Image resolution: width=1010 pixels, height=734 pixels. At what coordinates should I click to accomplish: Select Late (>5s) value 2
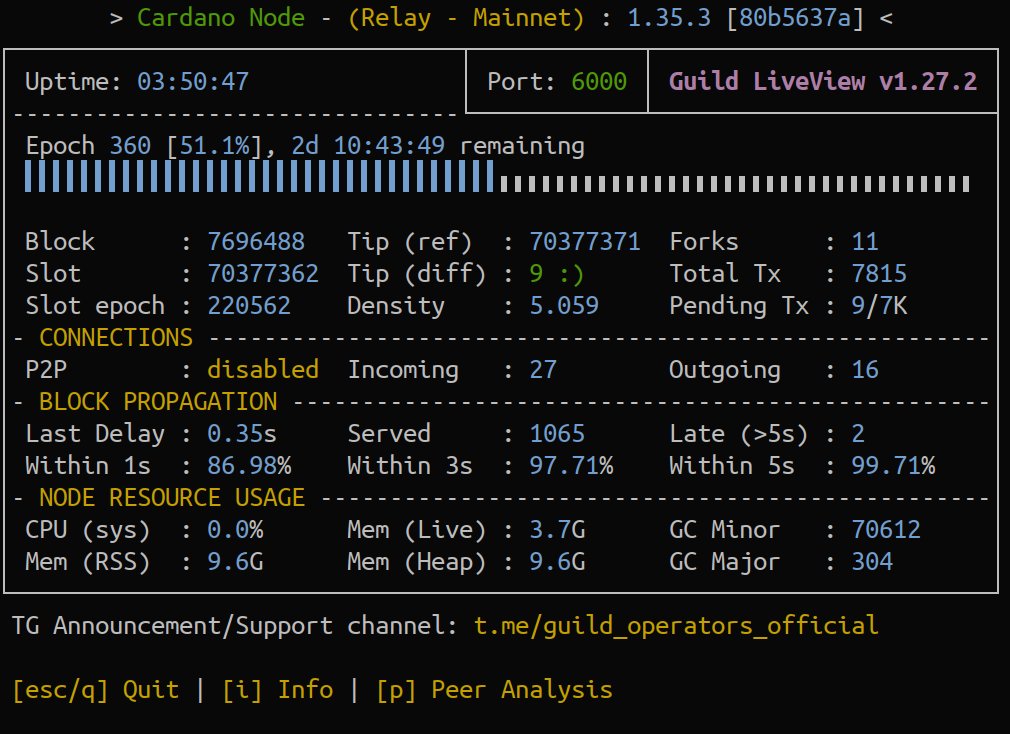[858, 434]
